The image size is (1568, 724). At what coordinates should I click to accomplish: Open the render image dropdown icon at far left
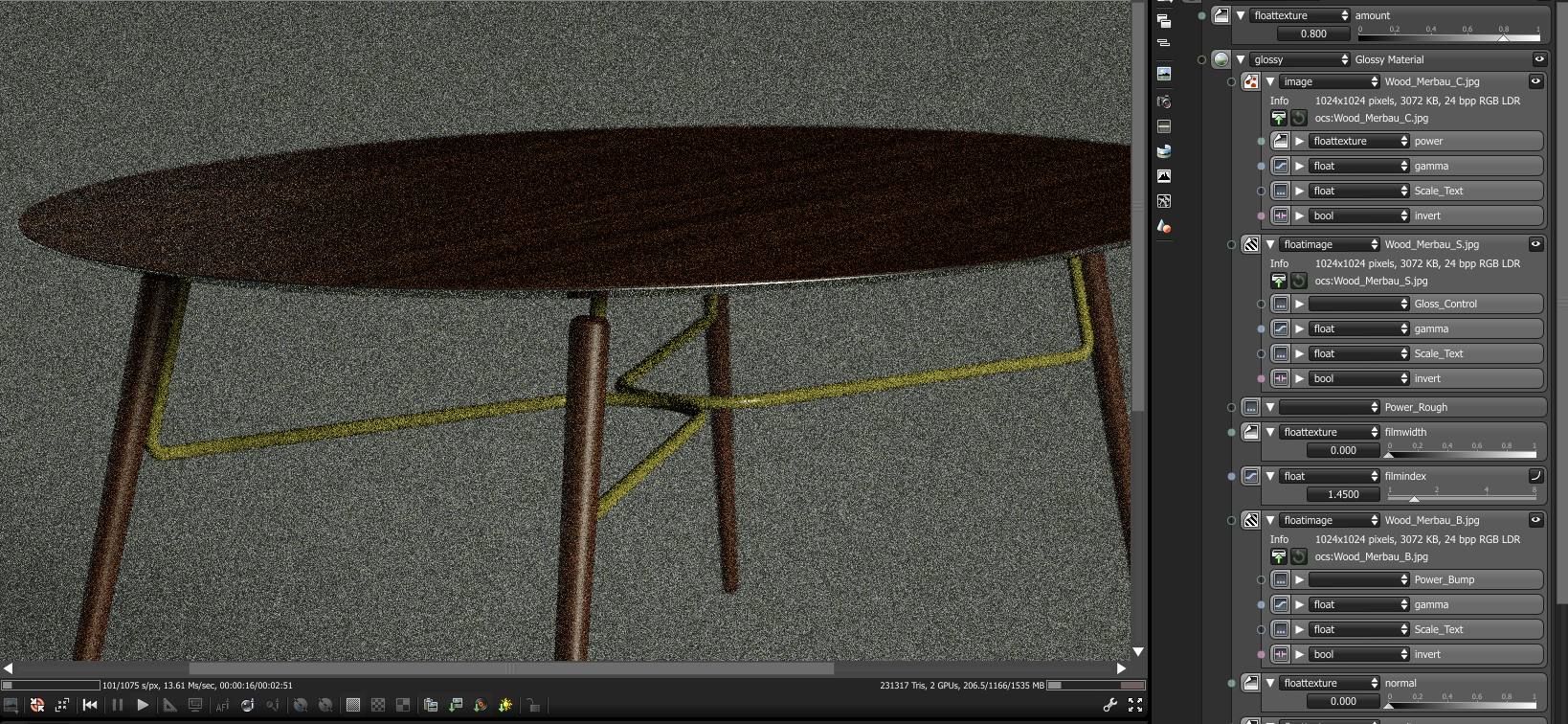[x=11, y=705]
